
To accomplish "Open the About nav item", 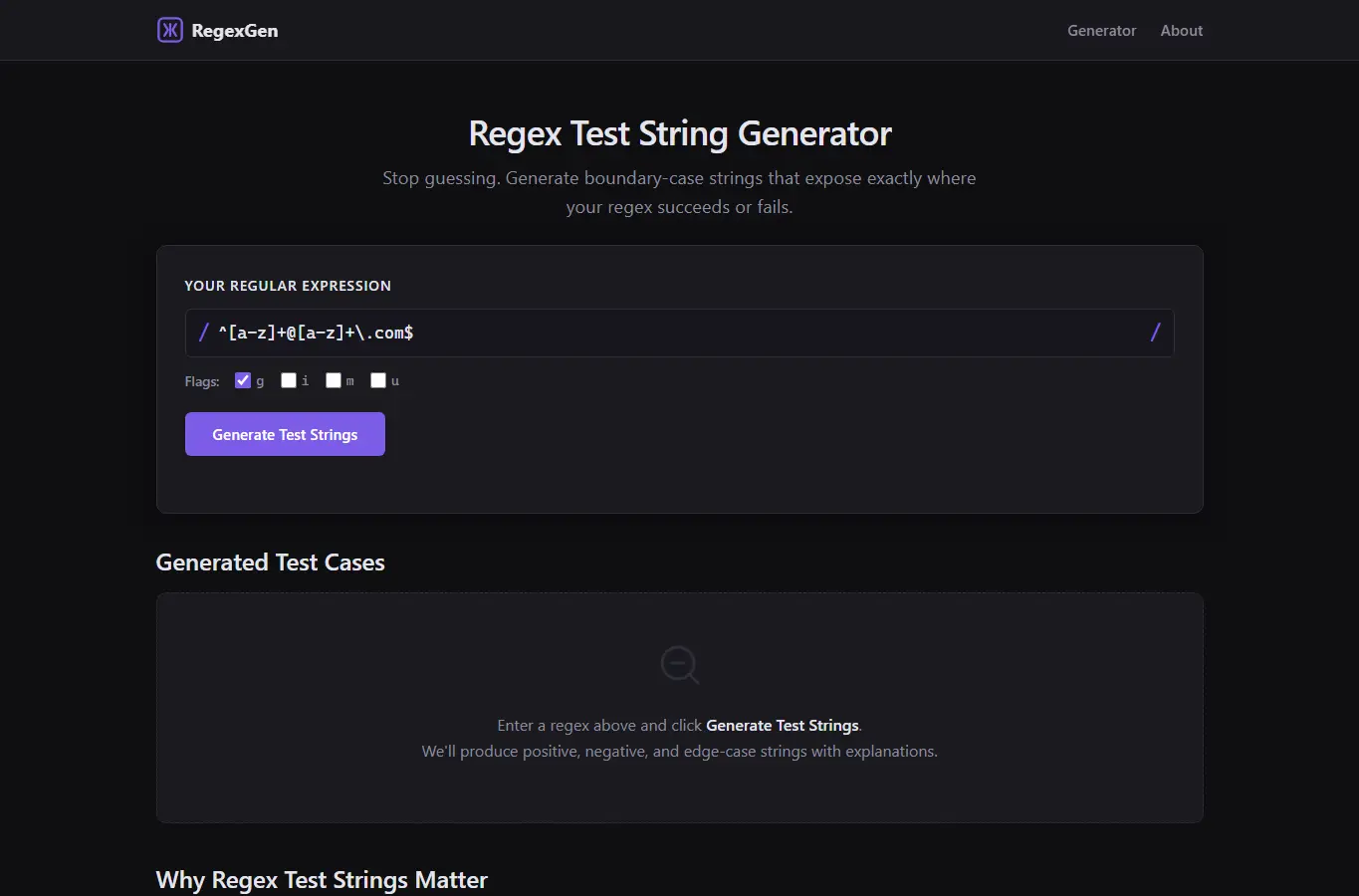I will coord(1181,31).
